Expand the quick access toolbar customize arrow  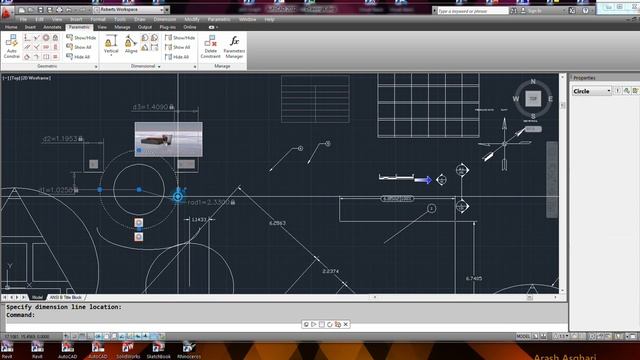(x=167, y=10)
